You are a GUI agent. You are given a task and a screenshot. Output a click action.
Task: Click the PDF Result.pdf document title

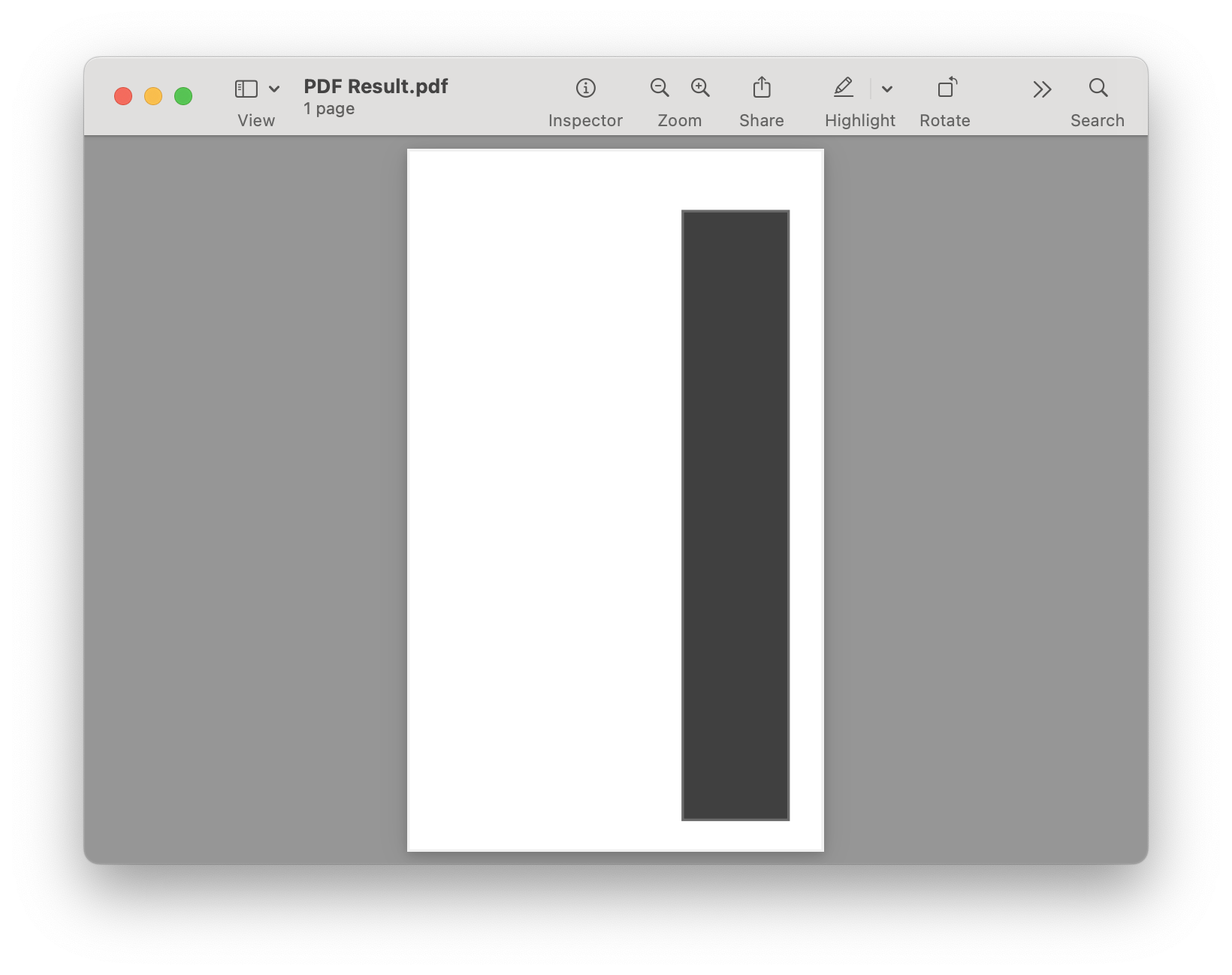(376, 86)
